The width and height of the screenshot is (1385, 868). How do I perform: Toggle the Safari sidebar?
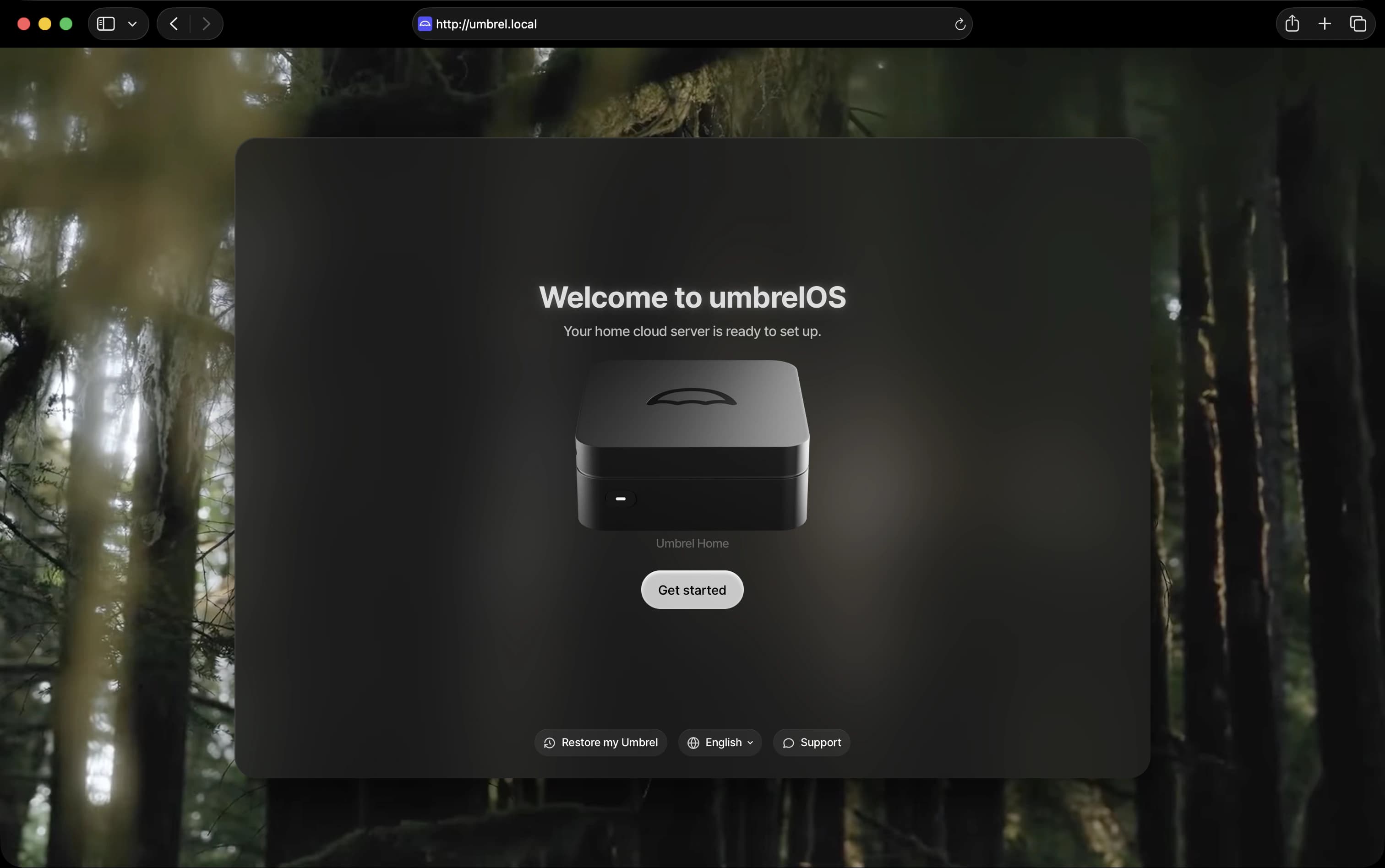[x=106, y=23]
